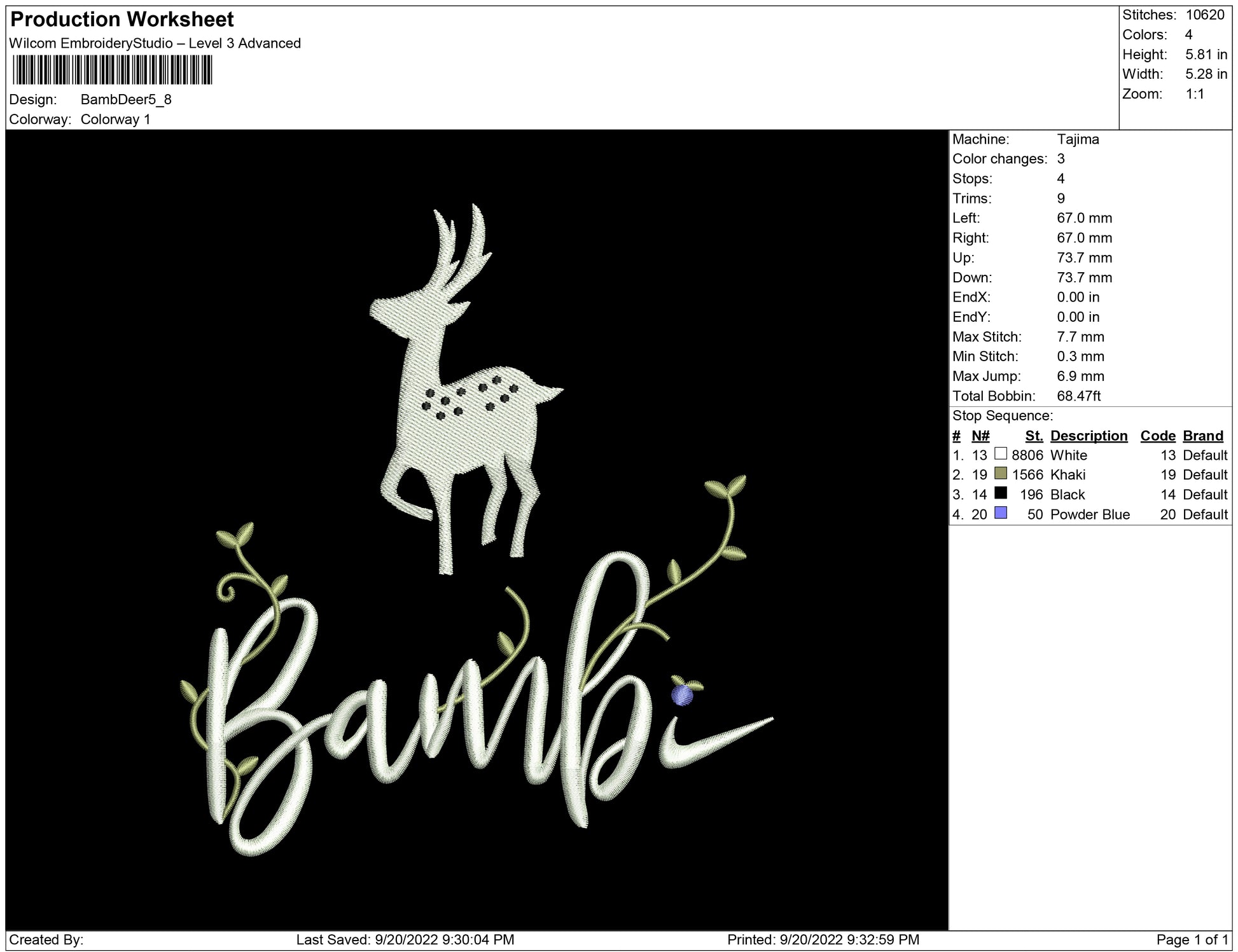Click the St. column header
1238x952 pixels.
(x=1034, y=436)
